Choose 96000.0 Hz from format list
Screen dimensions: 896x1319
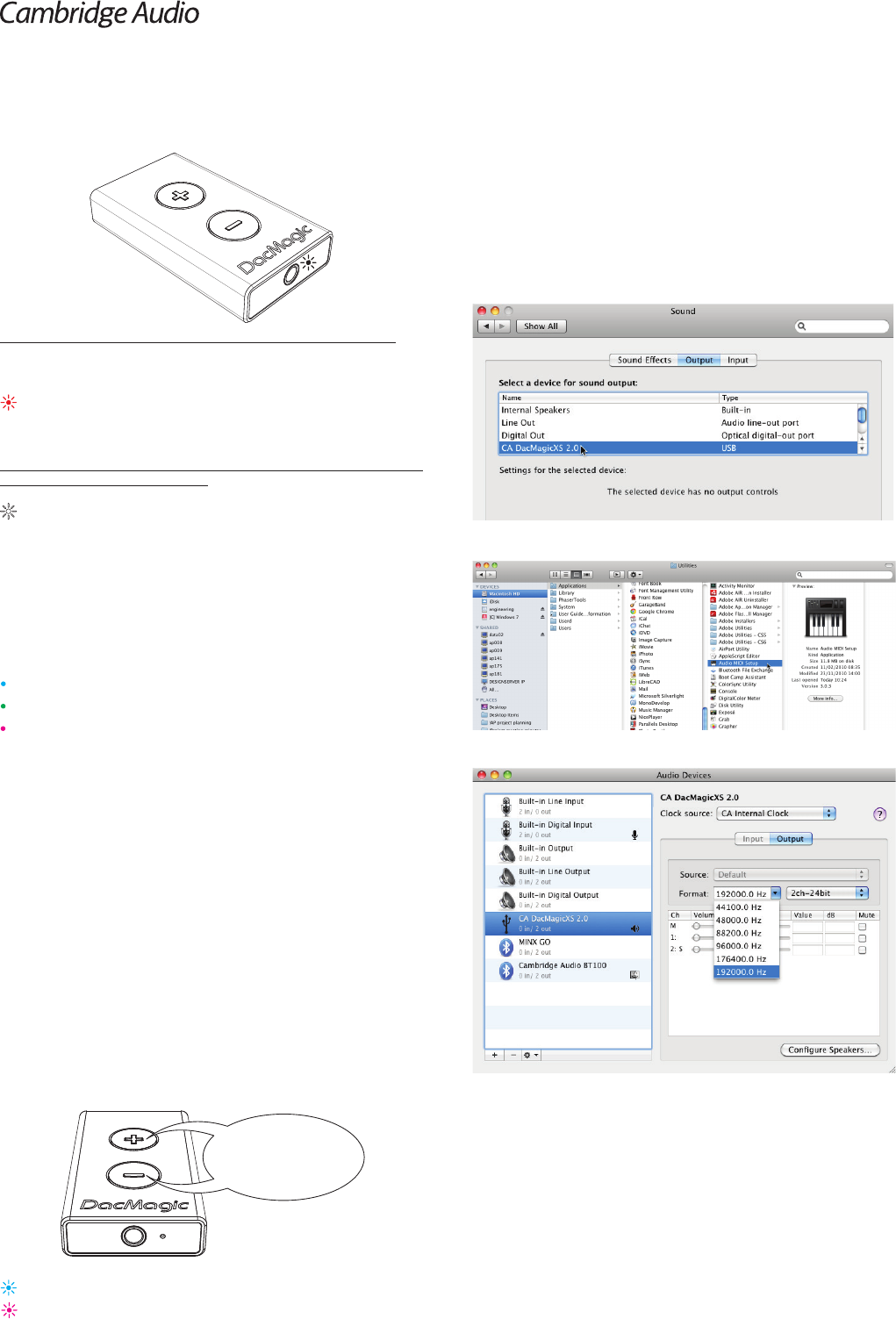pyautogui.click(x=746, y=946)
